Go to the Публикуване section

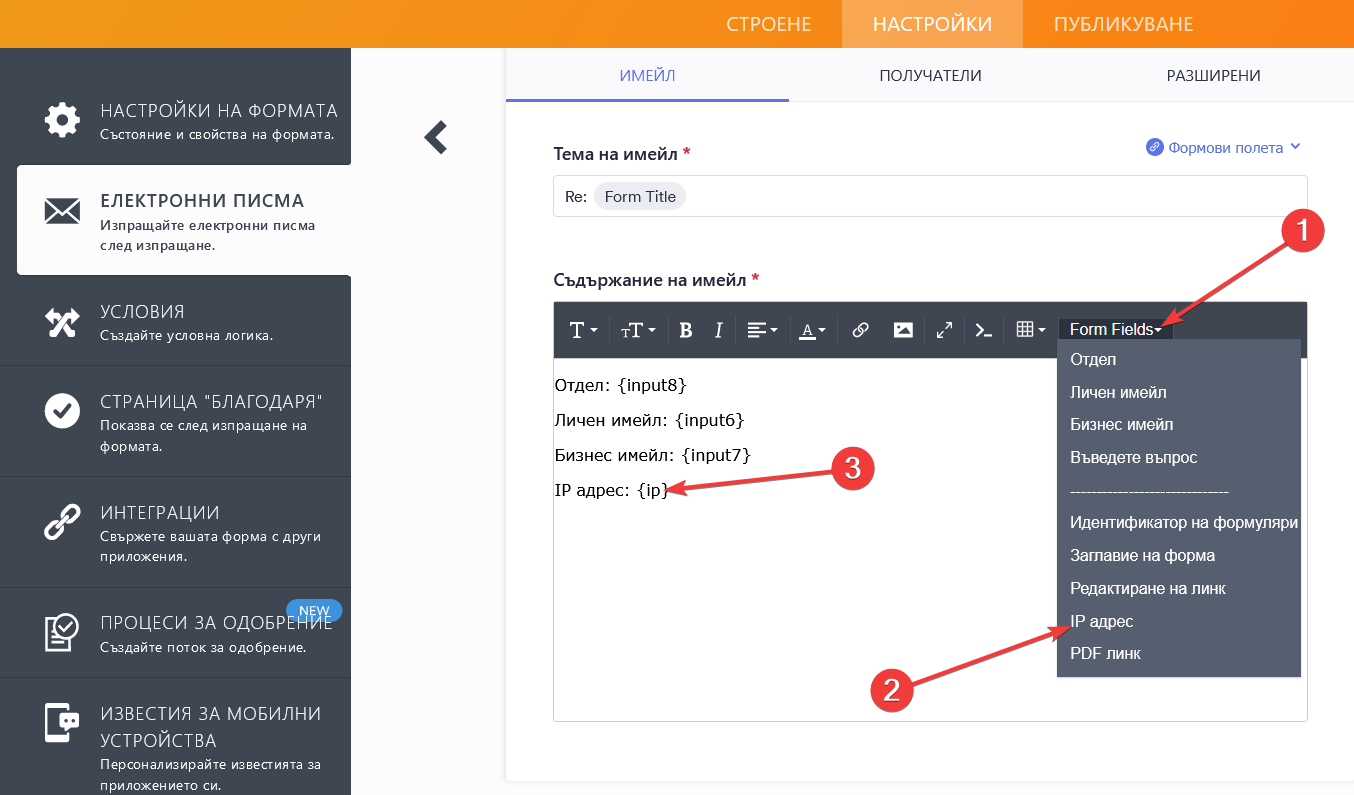1123,24
